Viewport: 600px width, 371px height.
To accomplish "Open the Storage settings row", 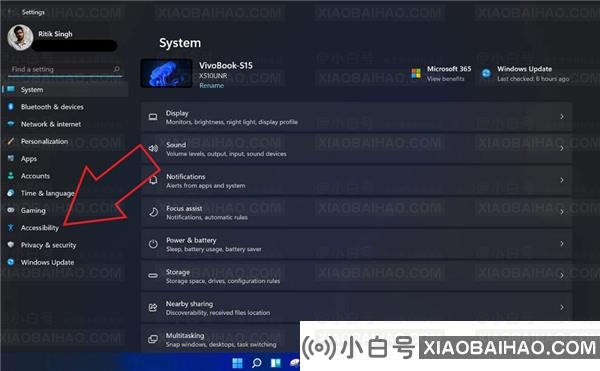I will pos(356,276).
